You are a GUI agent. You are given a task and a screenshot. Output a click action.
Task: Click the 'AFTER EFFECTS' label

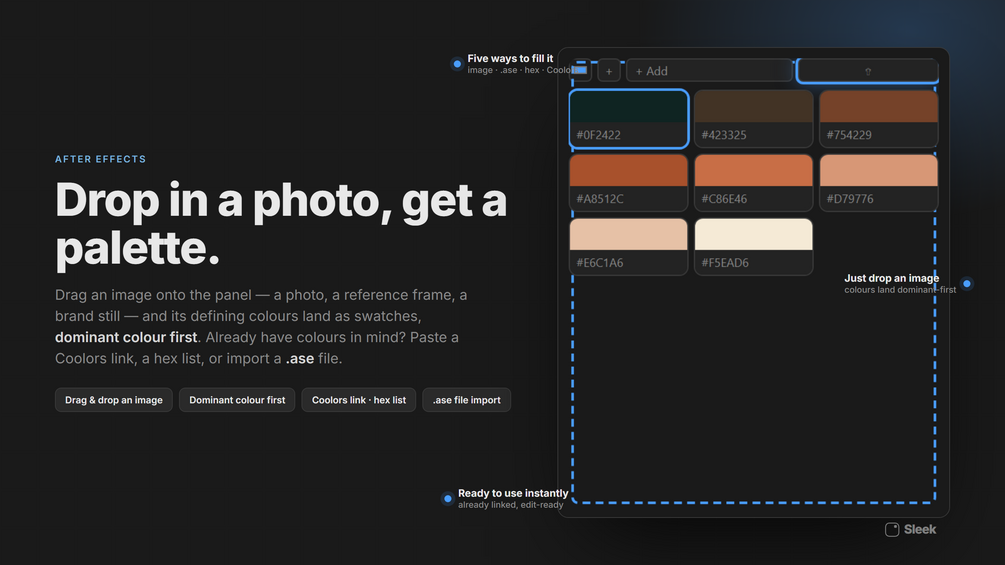click(x=101, y=159)
